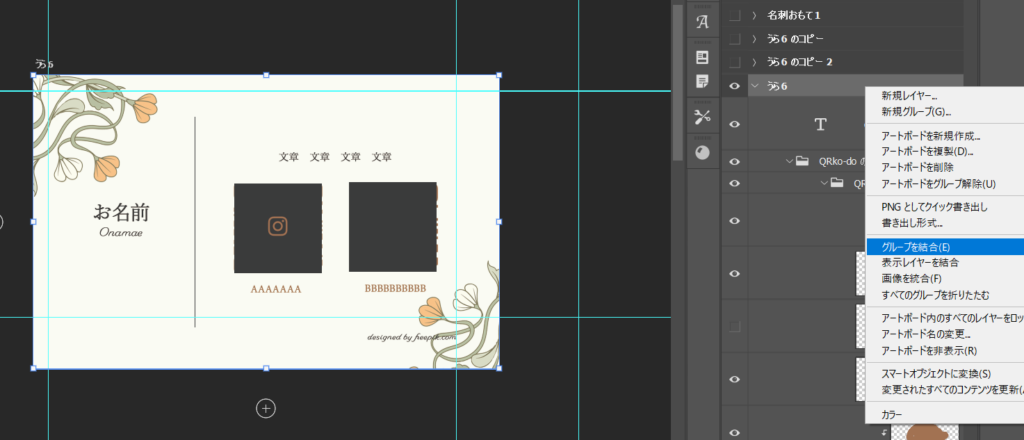Collapse the うら6 artboard
The width and height of the screenshot is (1024, 440).
click(755, 87)
